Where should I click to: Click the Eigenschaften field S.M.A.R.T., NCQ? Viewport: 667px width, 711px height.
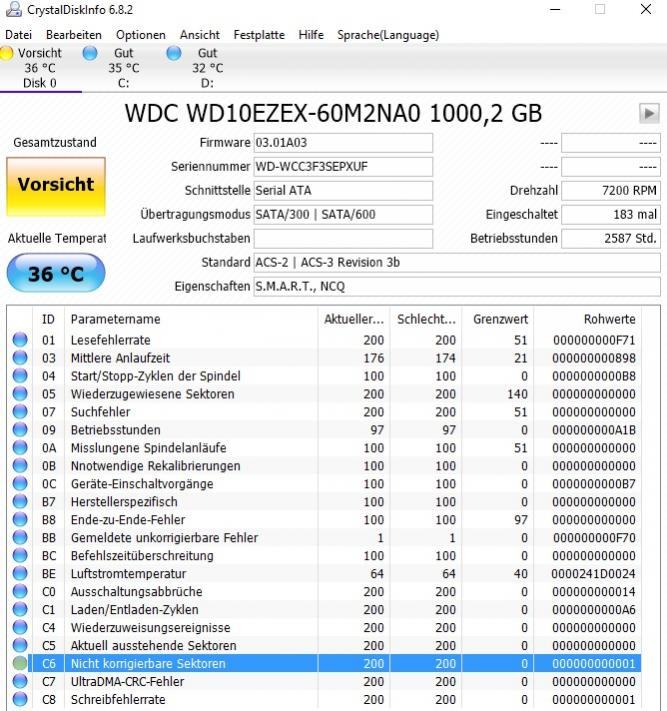coord(457,287)
